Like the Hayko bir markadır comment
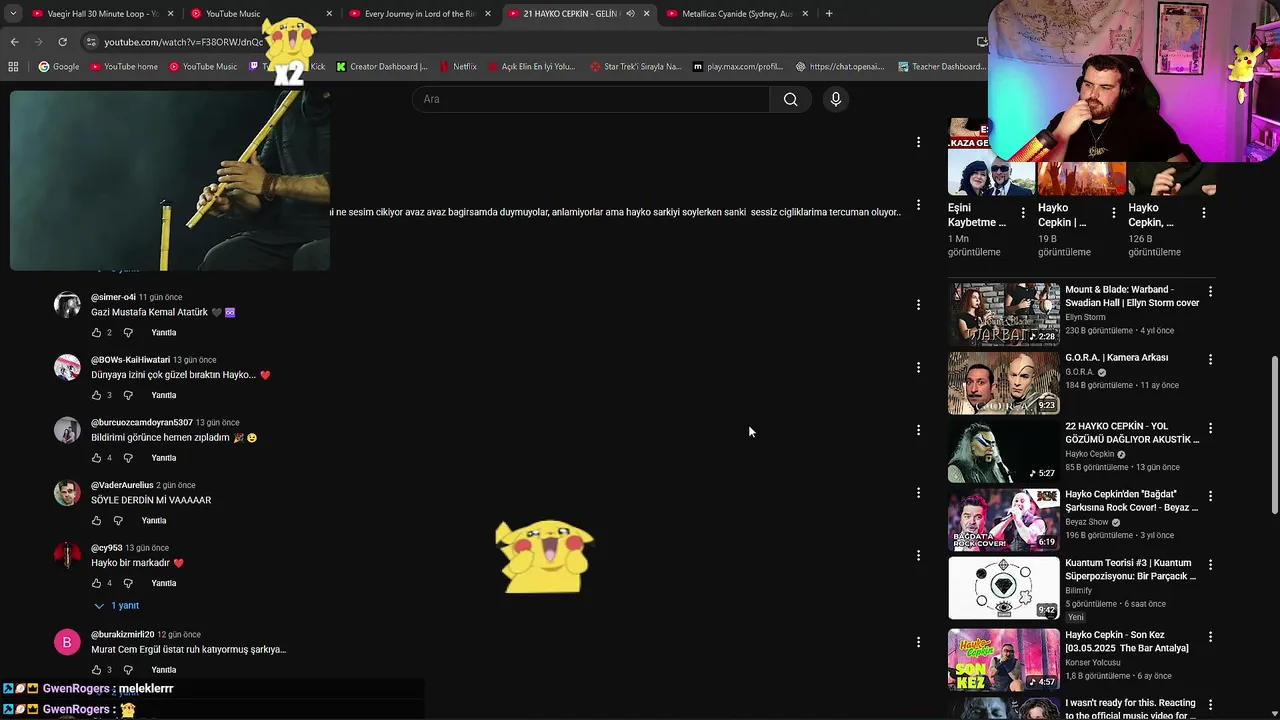 pos(97,583)
